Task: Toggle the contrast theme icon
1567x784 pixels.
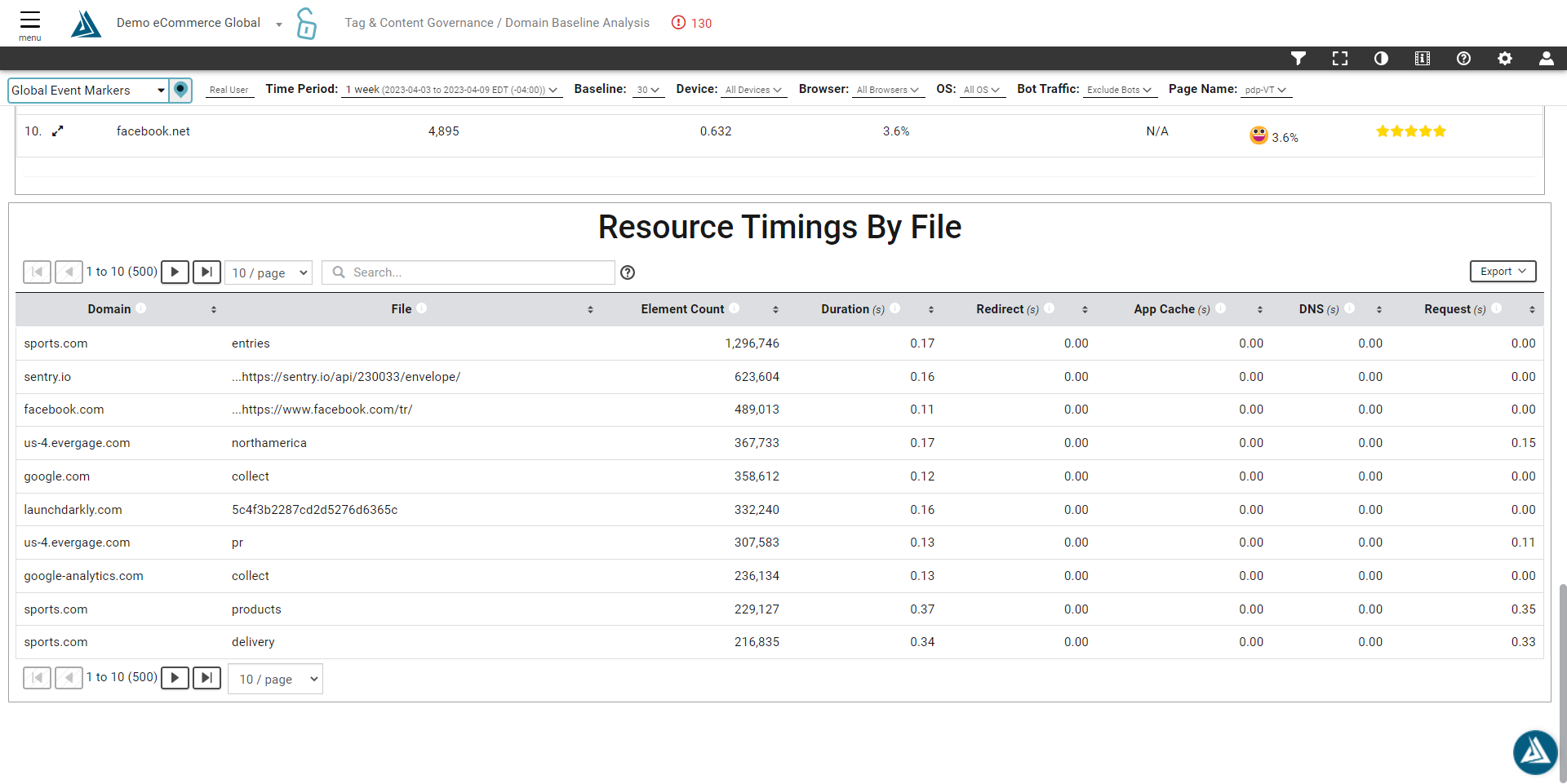Action: pyautogui.click(x=1381, y=58)
